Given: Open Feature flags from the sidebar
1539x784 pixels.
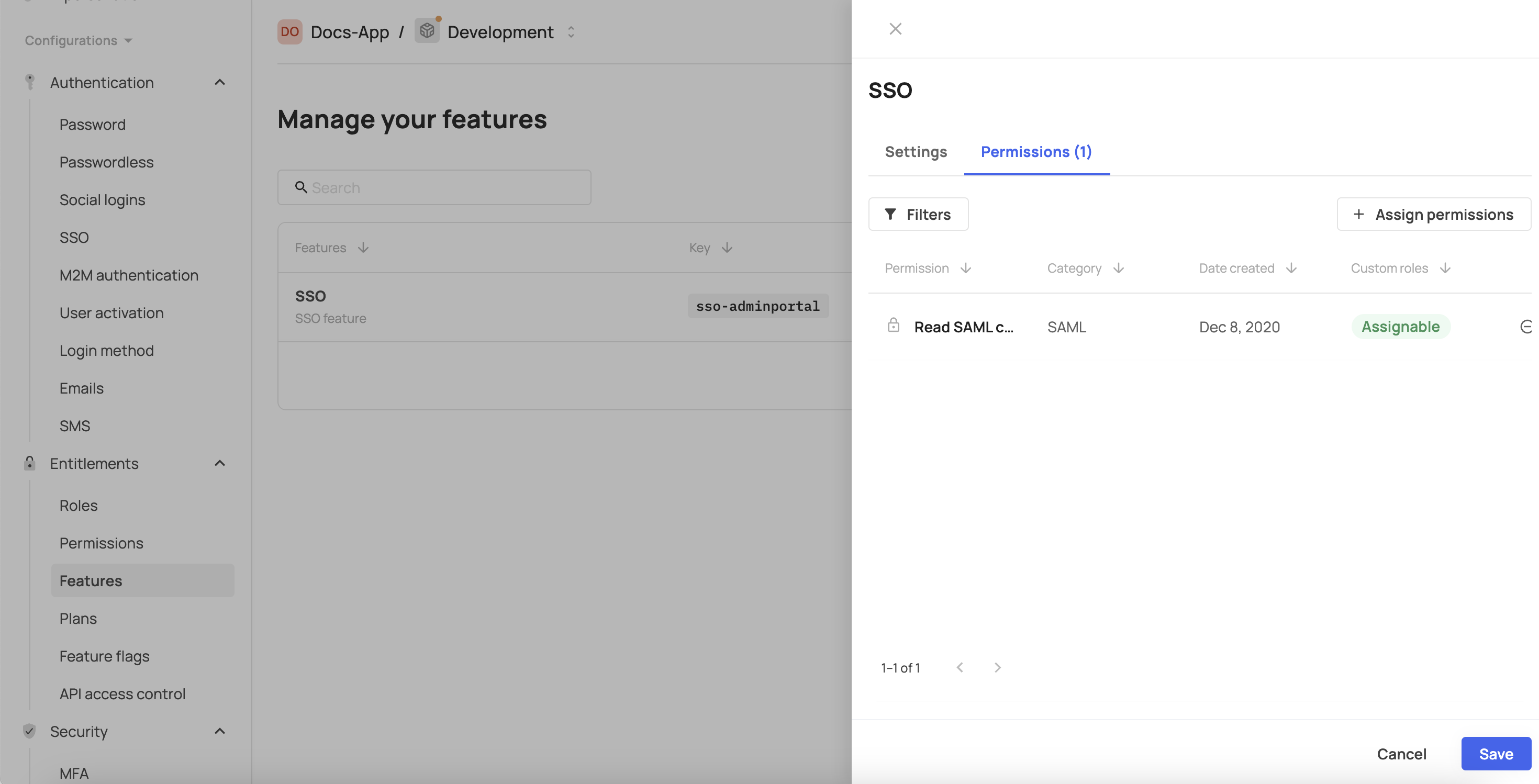Looking at the screenshot, I should click(104, 656).
